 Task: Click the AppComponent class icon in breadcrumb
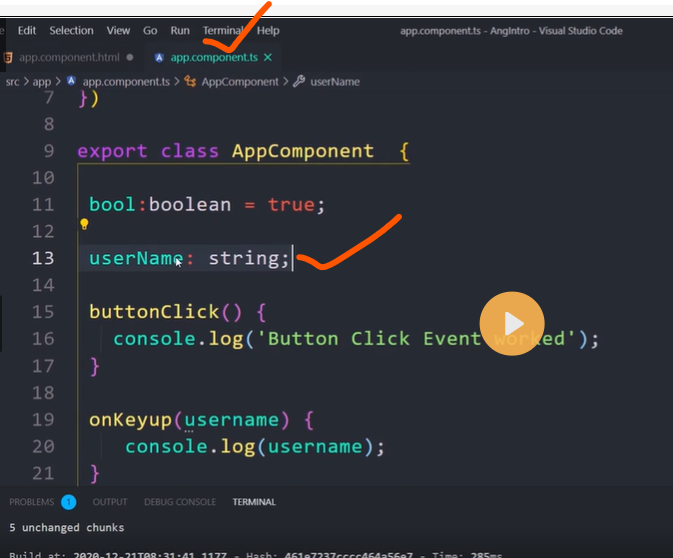click(192, 82)
